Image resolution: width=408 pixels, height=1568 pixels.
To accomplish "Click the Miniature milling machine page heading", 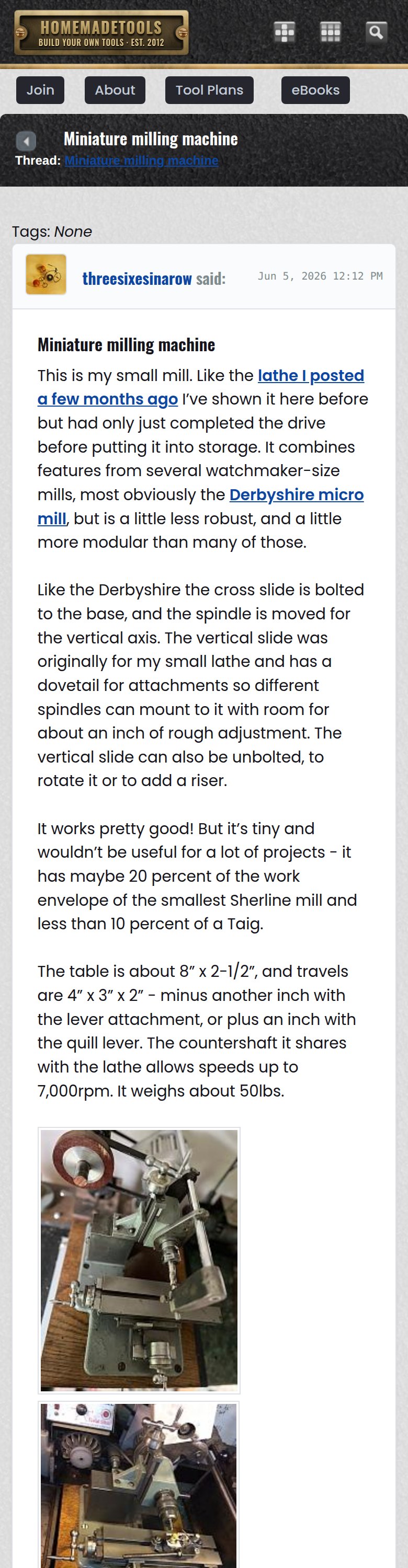I will [x=151, y=139].
